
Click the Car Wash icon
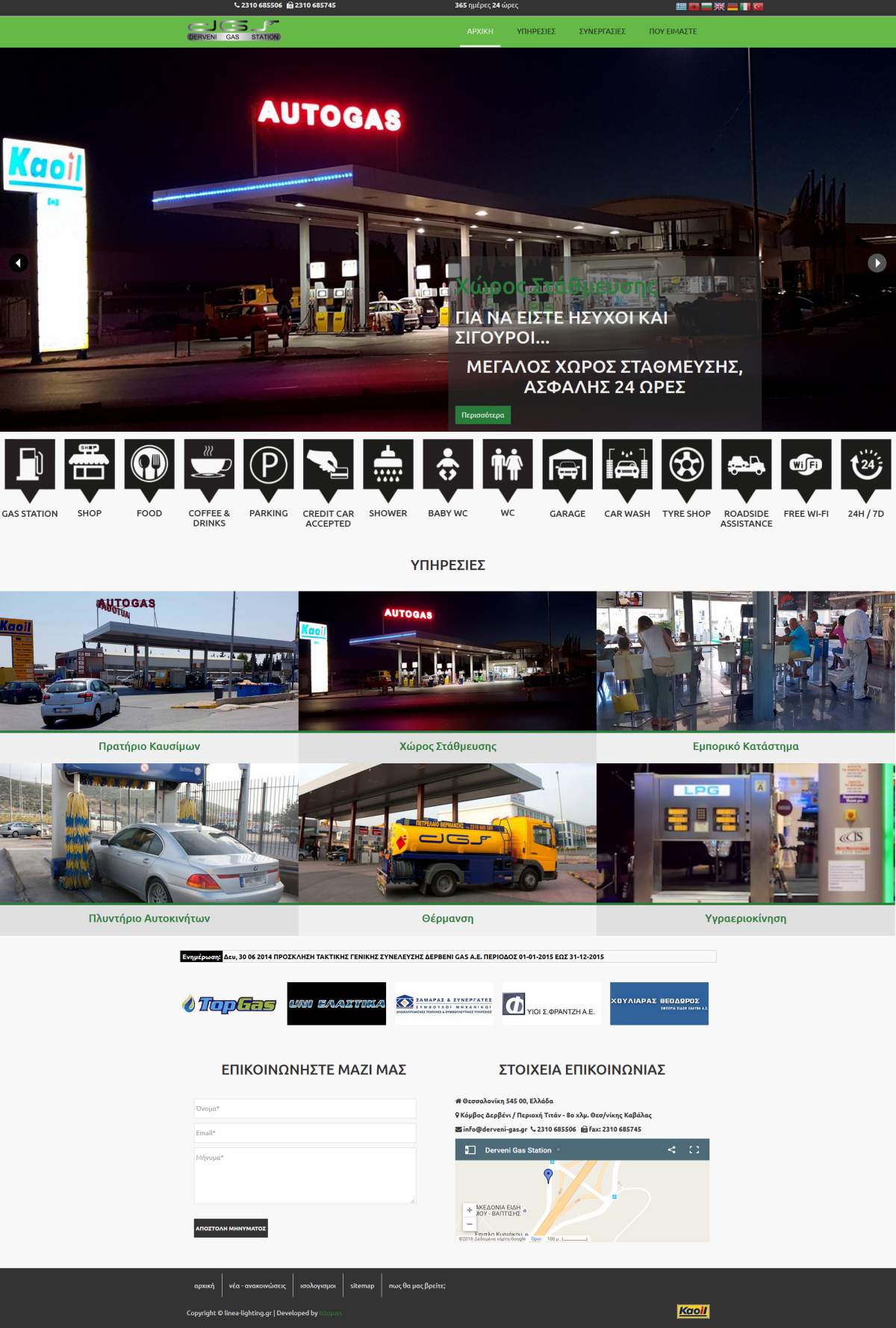pos(627,471)
